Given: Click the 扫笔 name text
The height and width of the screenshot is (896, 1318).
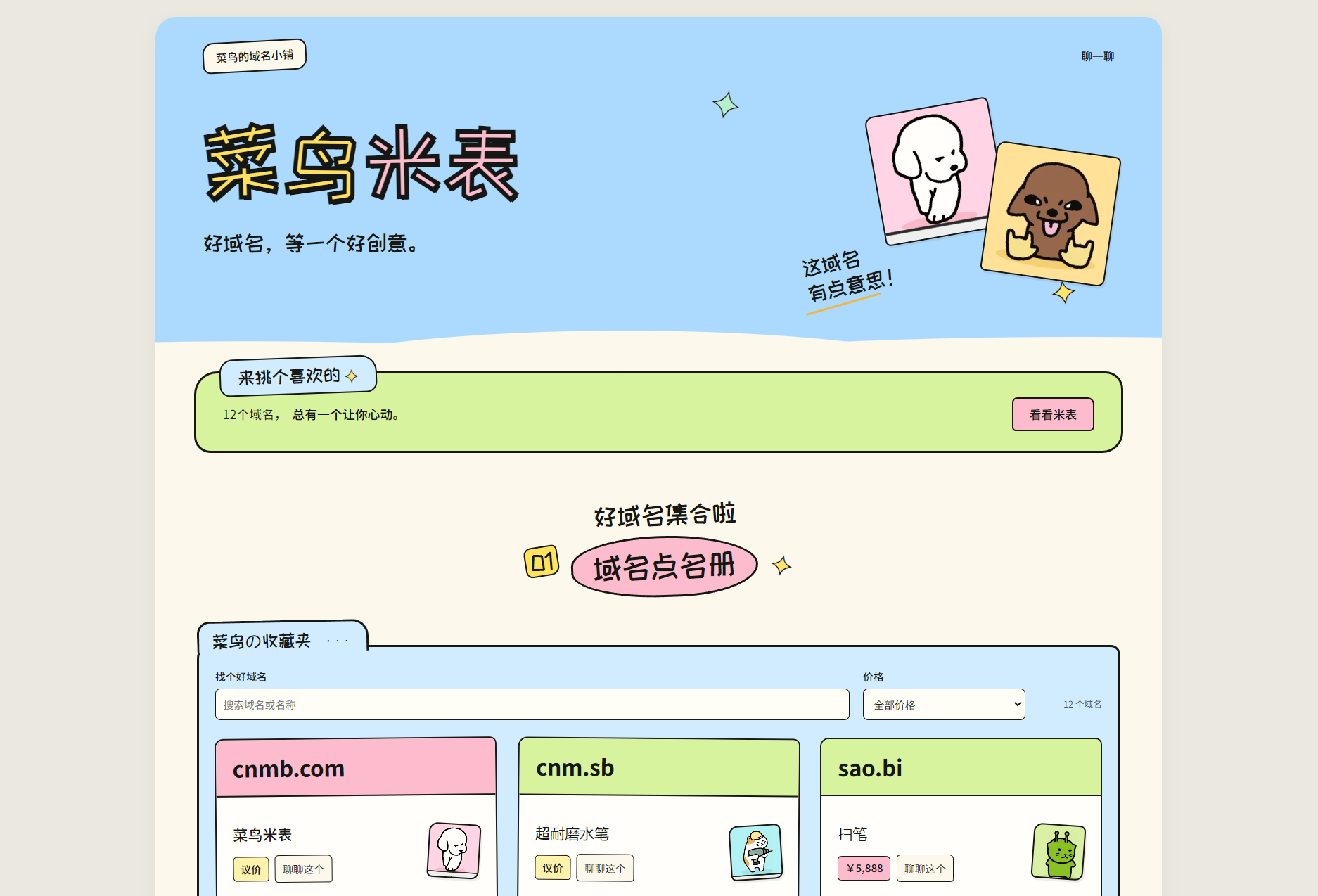Looking at the screenshot, I should pos(852,834).
